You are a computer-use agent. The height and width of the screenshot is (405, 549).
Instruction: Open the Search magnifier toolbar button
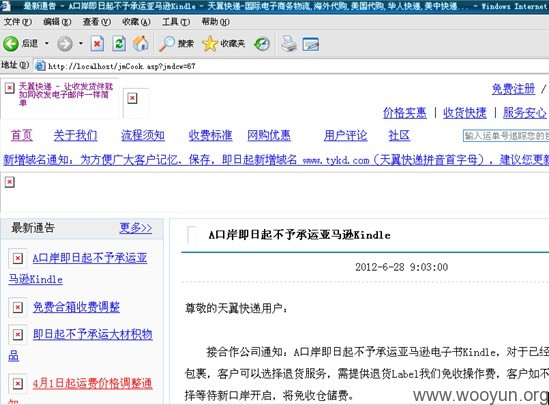point(176,44)
